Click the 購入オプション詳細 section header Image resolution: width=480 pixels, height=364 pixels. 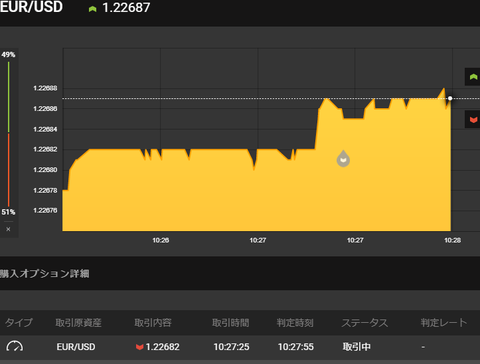click(45, 274)
